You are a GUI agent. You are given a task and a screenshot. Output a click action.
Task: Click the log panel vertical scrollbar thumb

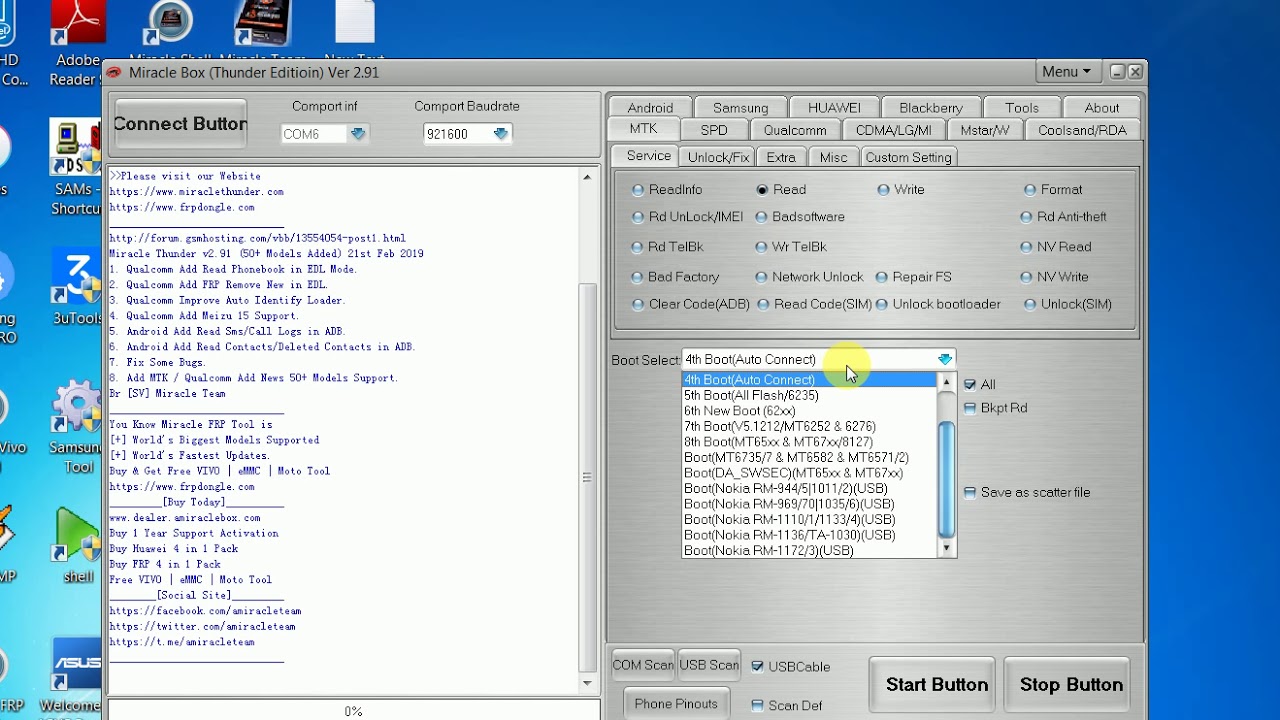(587, 478)
